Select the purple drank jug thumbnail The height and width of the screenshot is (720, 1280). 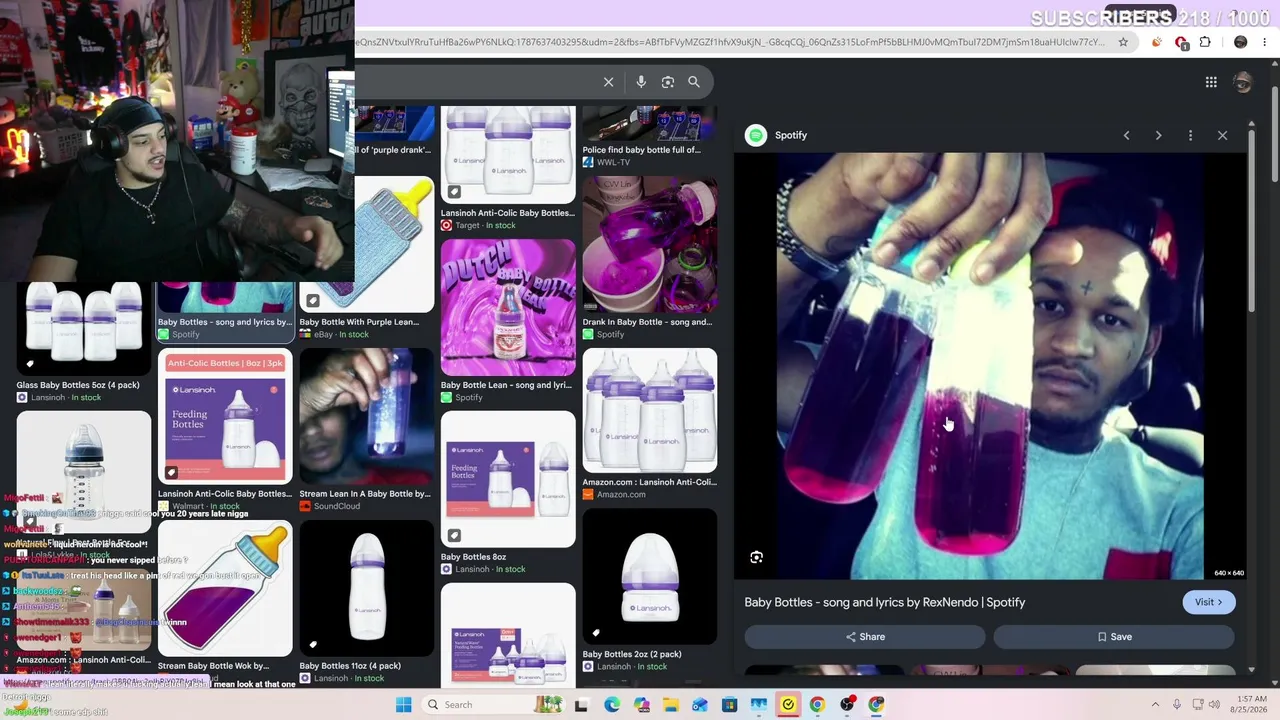click(650, 244)
